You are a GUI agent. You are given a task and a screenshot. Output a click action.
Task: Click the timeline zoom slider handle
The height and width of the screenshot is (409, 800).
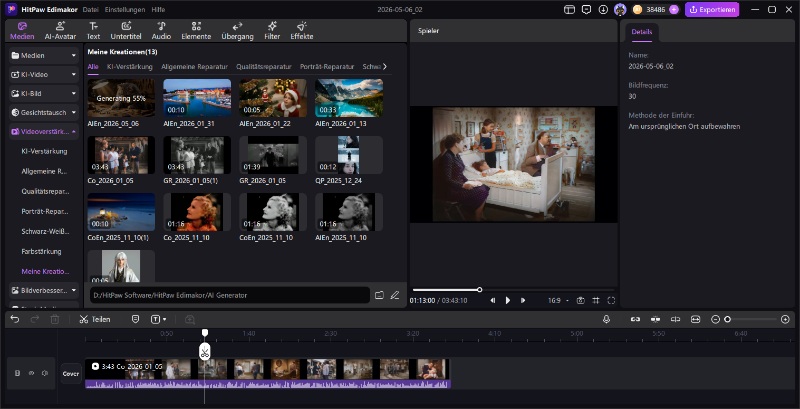[728, 319]
